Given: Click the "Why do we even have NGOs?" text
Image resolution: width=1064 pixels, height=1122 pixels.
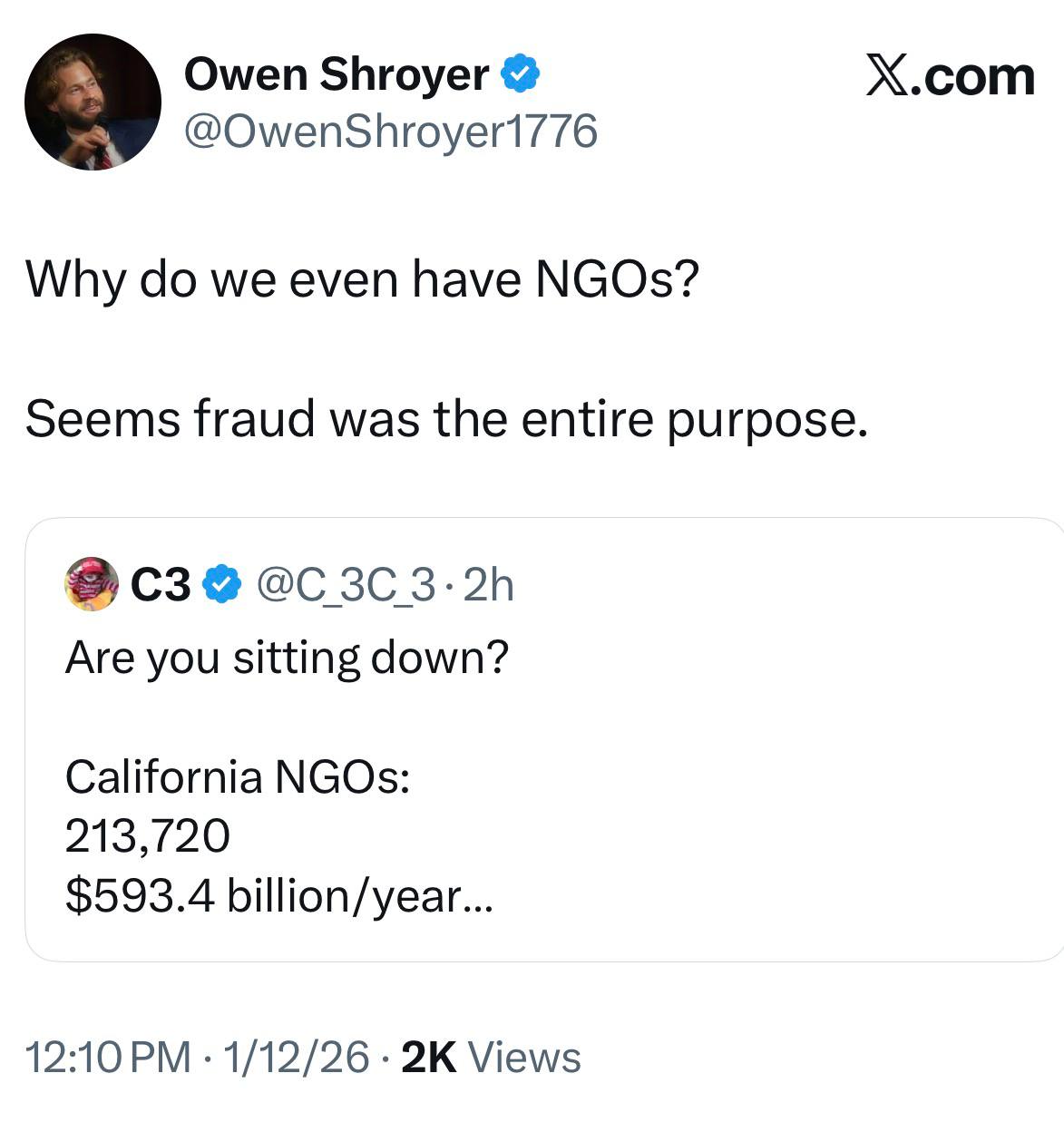Looking at the screenshot, I should 362,278.
